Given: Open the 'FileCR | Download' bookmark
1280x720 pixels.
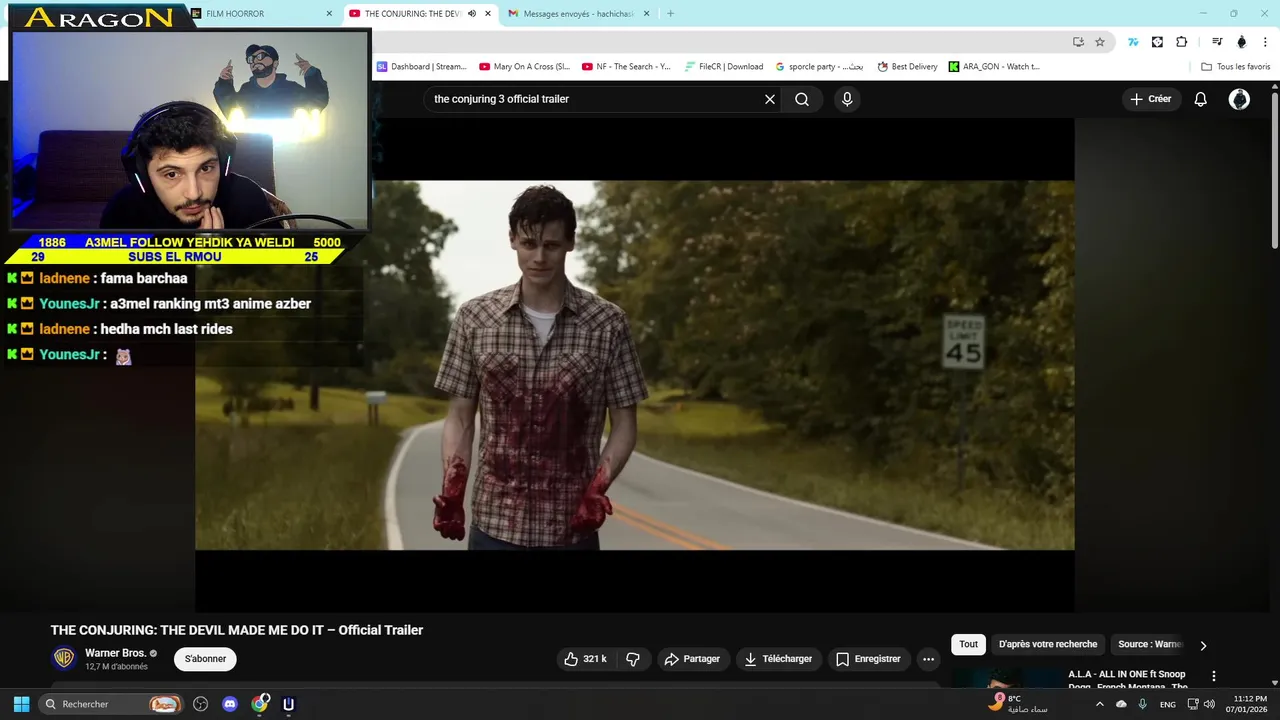Looking at the screenshot, I should 724,67.
